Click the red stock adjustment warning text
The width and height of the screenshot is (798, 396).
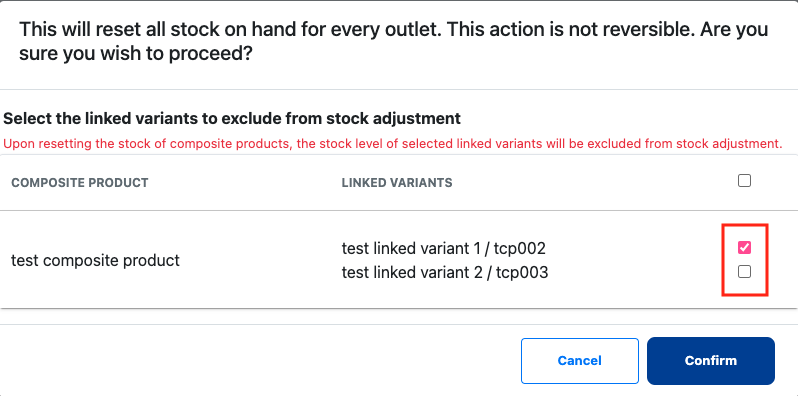pyautogui.click(x=392, y=144)
